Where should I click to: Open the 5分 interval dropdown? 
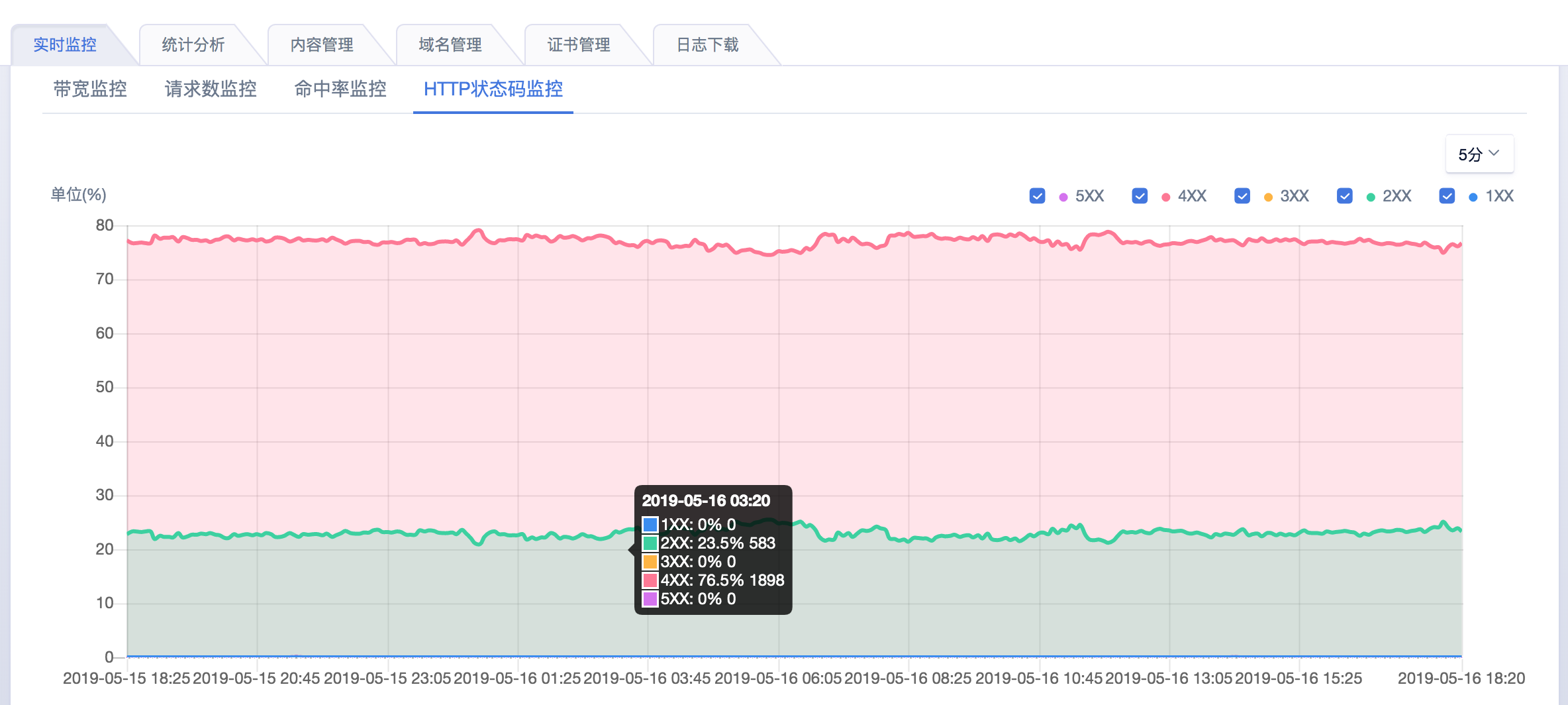tap(1479, 154)
